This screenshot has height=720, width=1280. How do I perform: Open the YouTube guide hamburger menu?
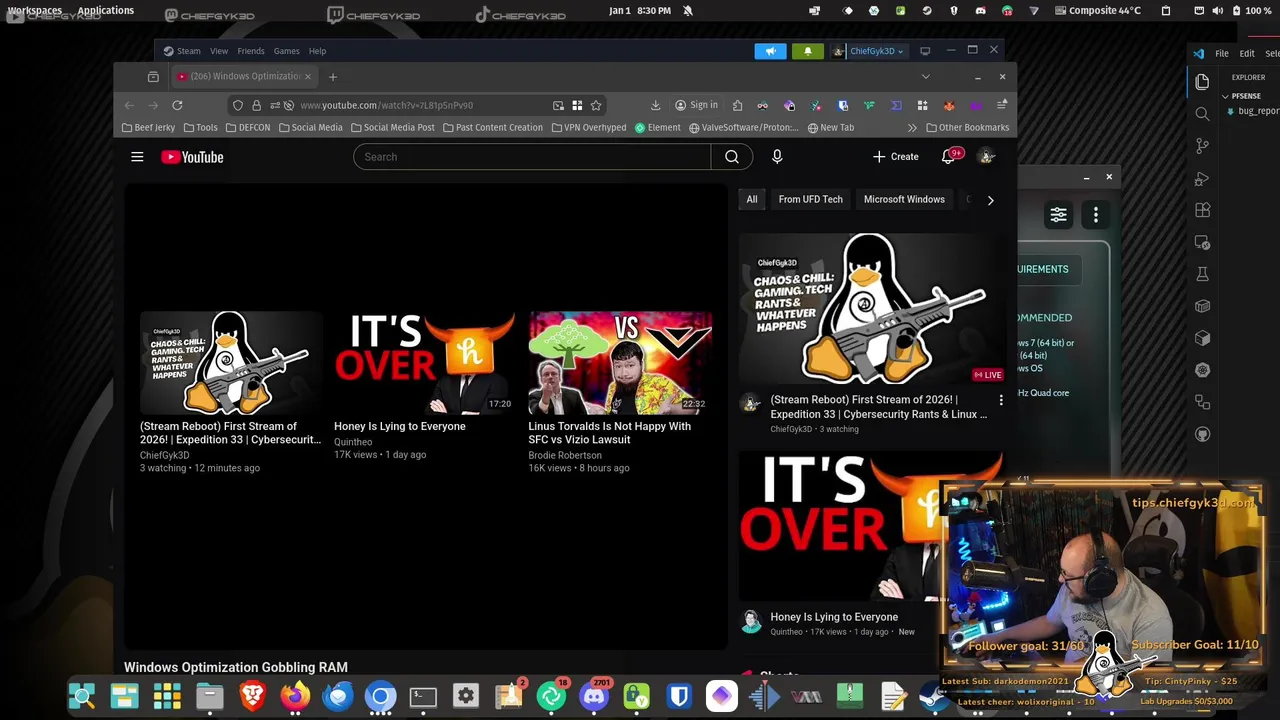point(137,157)
